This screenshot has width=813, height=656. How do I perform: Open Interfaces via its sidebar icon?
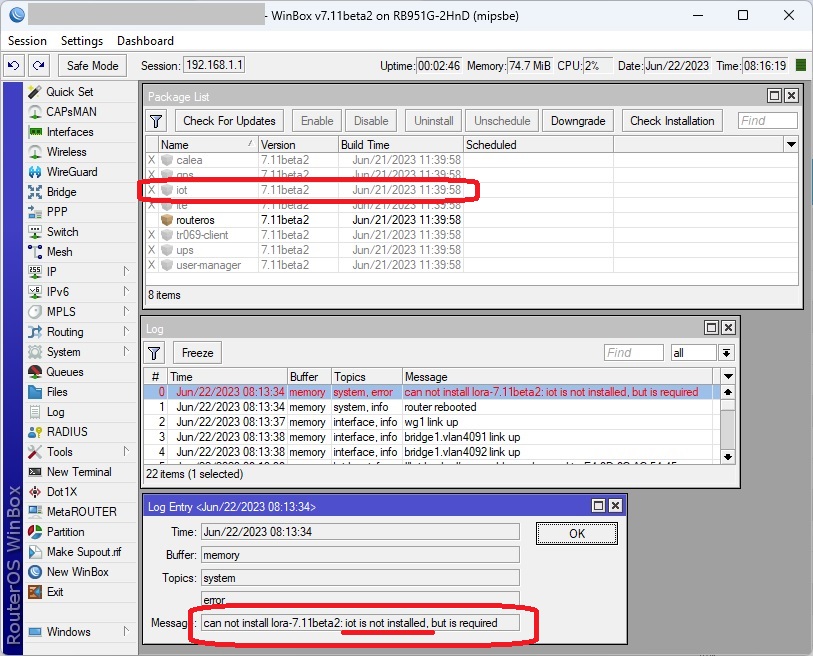click(35, 132)
